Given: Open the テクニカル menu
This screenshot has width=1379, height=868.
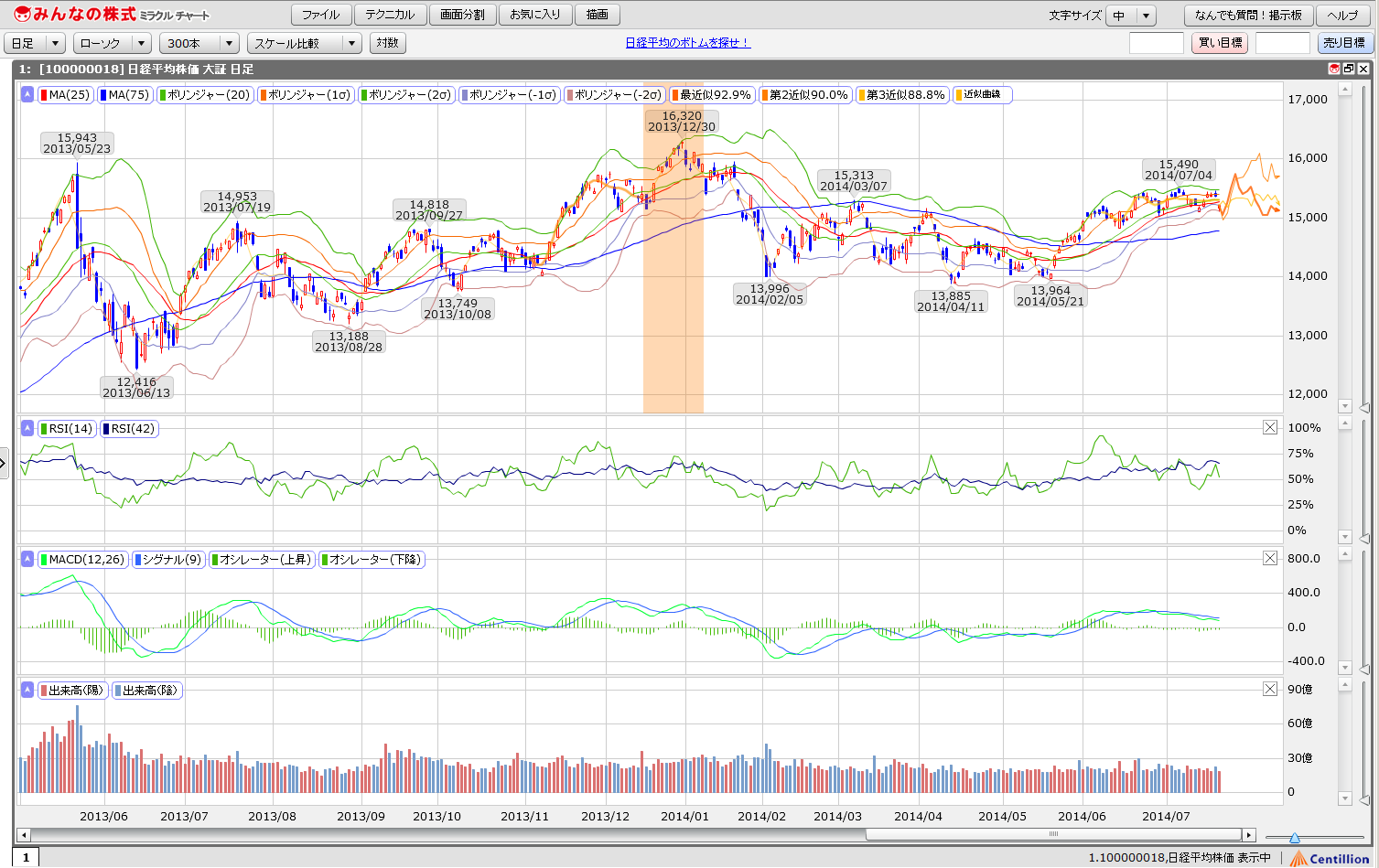Looking at the screenshot, I should coord(390,15).
